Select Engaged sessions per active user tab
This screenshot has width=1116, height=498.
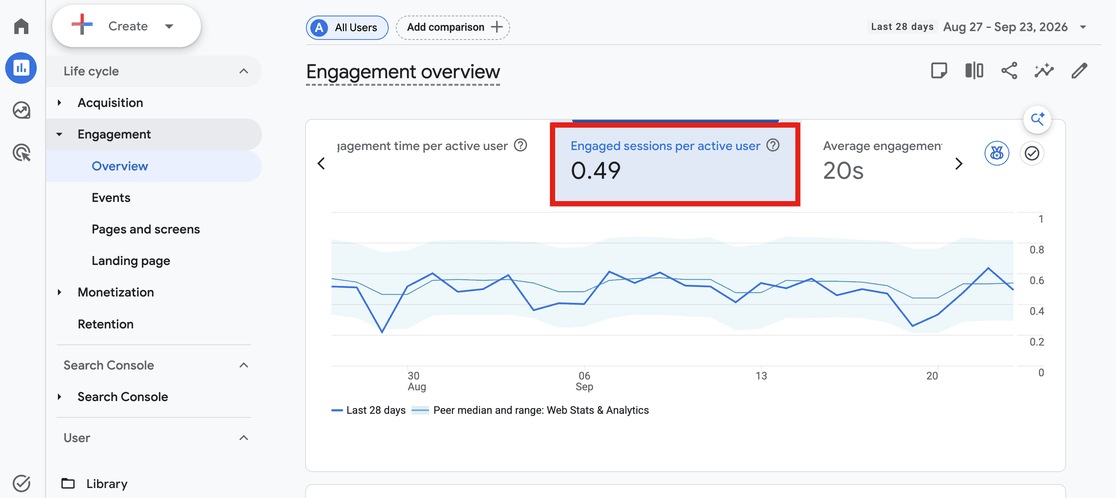pos(675,164)
